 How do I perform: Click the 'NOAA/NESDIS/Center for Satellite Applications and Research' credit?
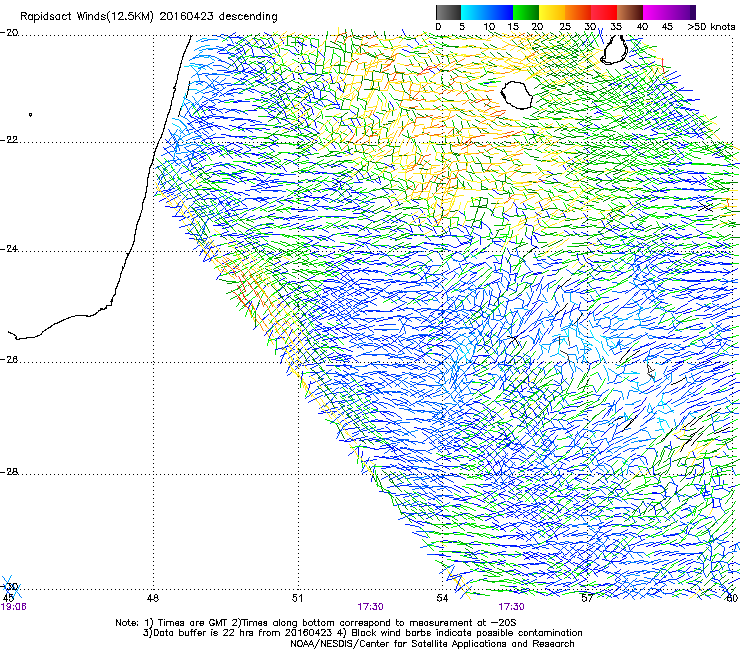point(432,644)
